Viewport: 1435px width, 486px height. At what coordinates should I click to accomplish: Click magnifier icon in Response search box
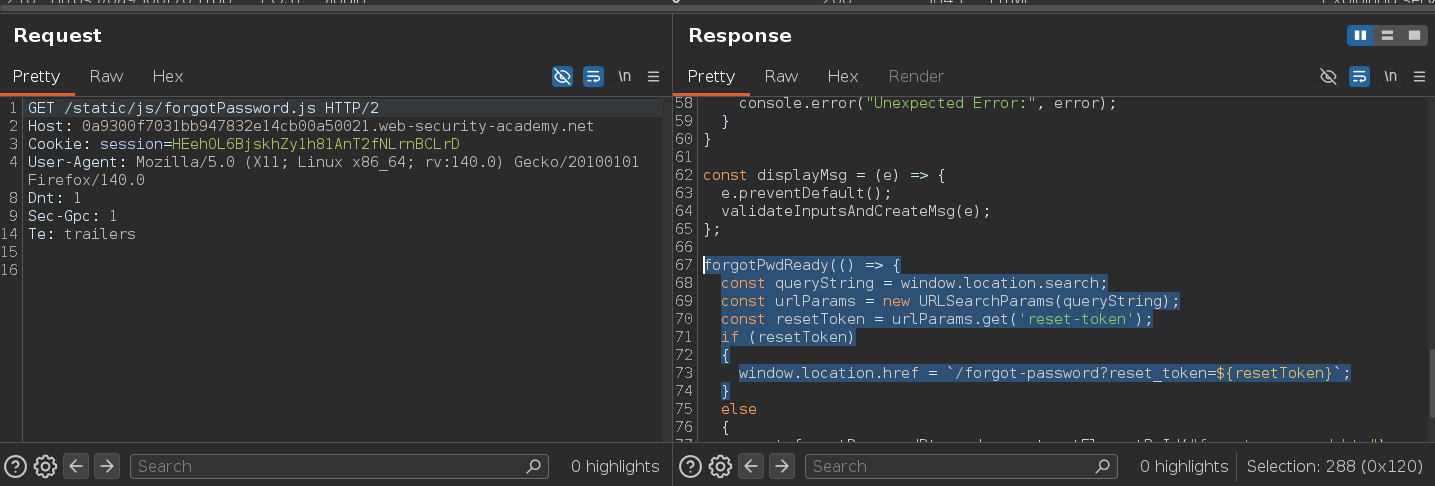[x=1103, y=466]
